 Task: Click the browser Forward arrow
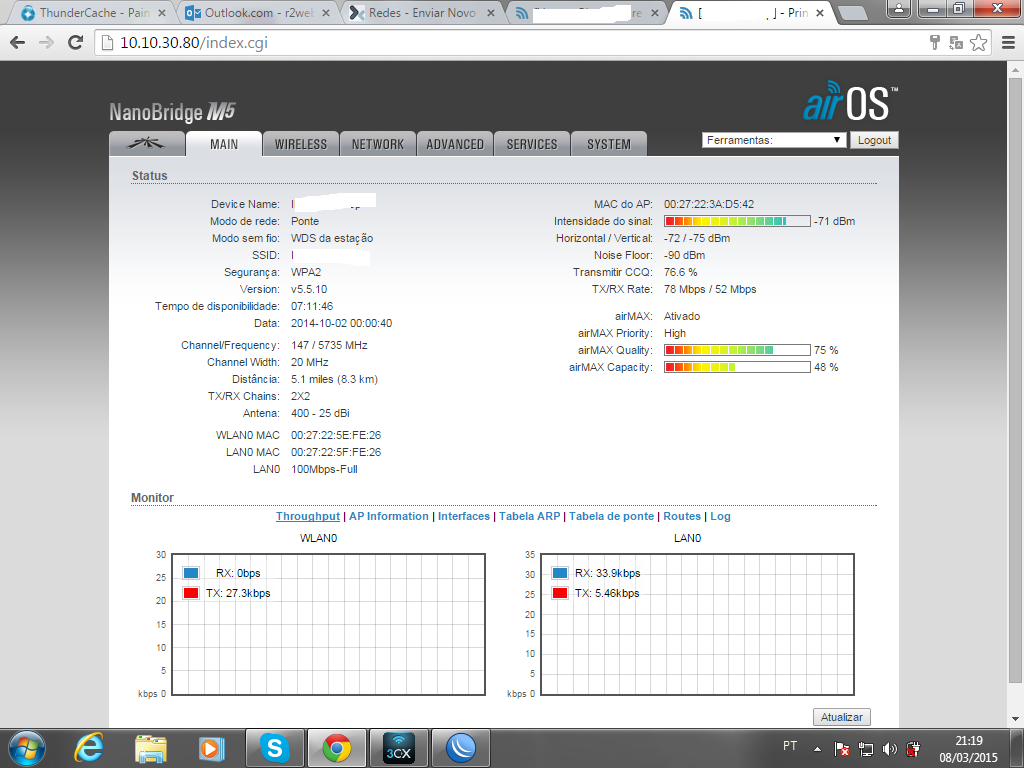[46, 42]
